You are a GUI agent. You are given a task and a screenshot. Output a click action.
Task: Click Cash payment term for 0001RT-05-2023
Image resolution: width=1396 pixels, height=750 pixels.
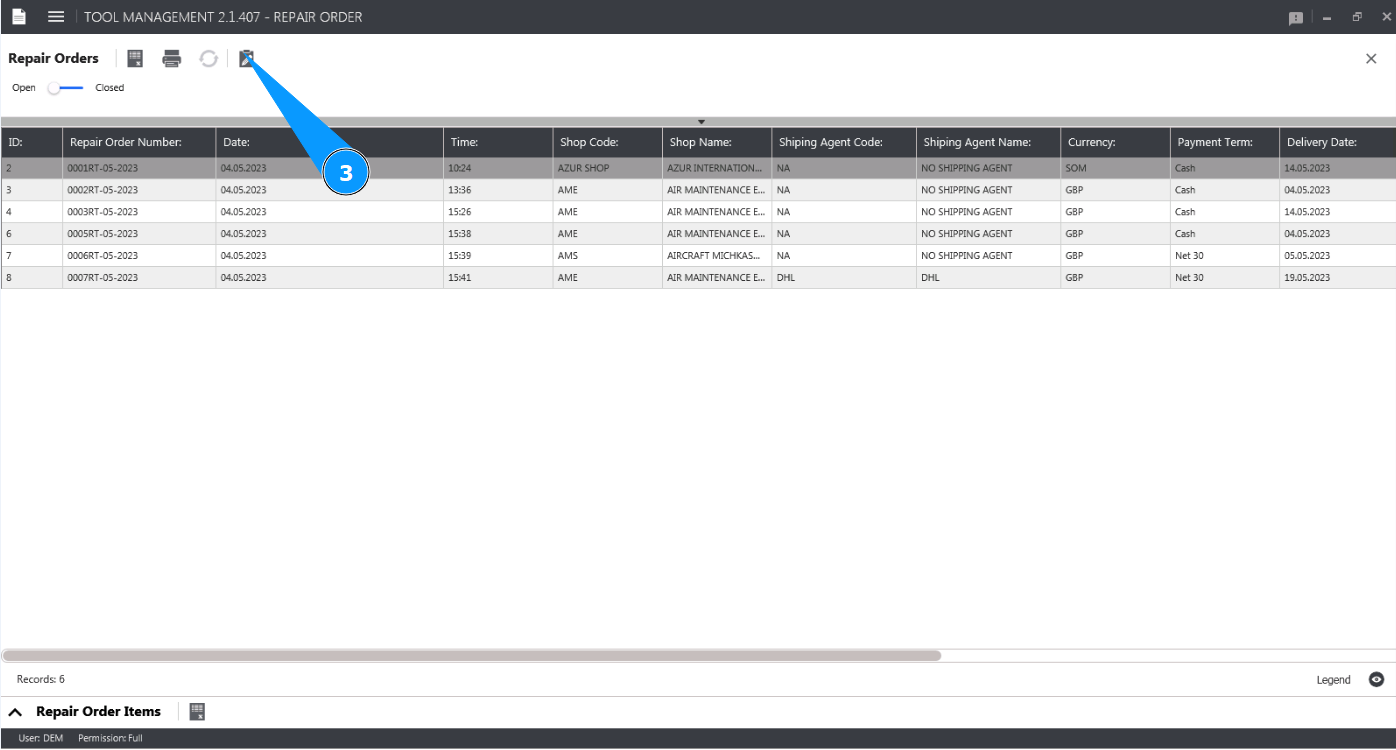(1225, 168)
